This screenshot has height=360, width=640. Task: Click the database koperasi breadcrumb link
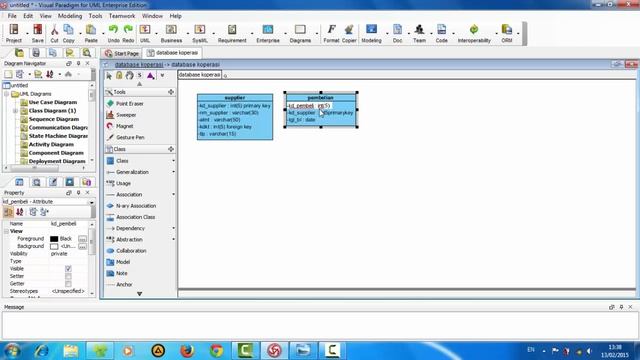pyautogui.click(x=139, y=64)
